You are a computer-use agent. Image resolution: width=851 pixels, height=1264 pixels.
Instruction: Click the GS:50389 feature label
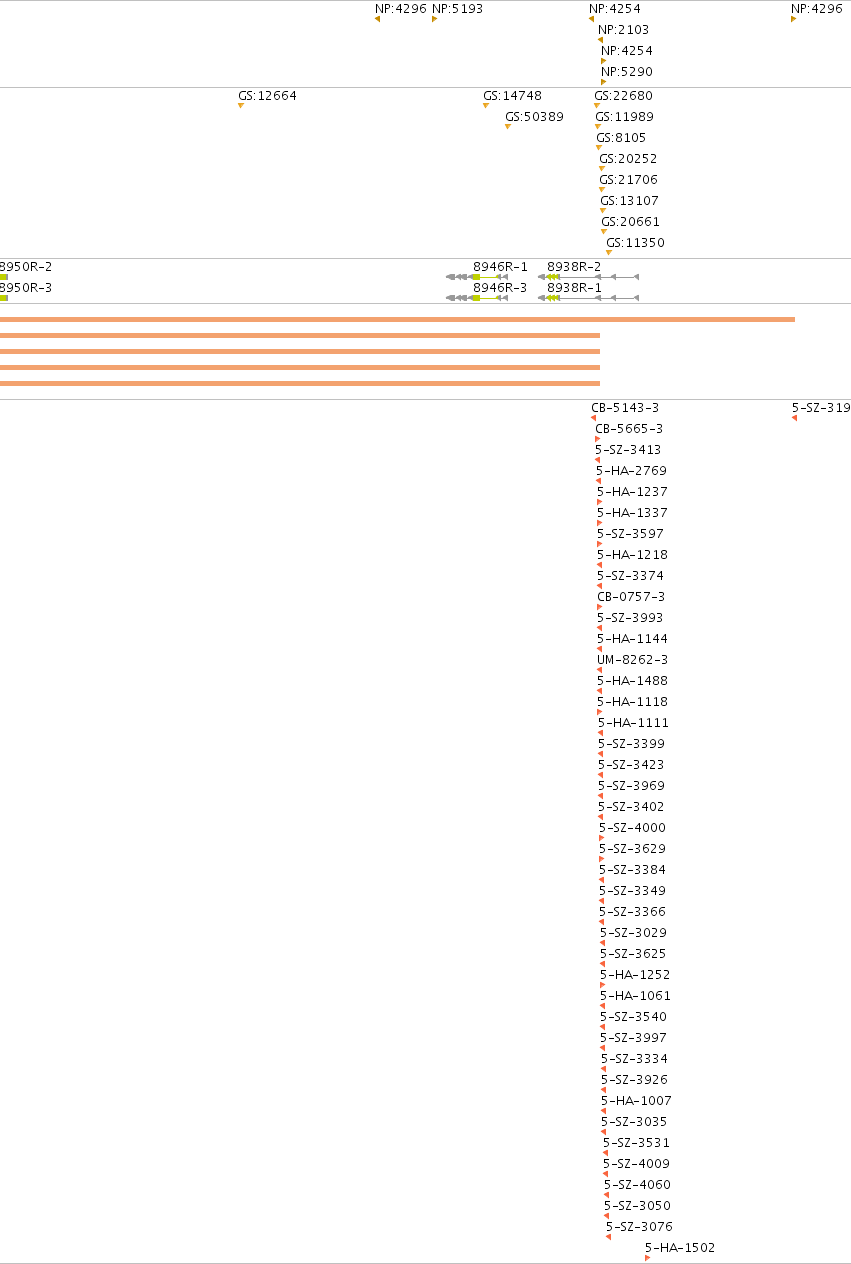(534, 117)
